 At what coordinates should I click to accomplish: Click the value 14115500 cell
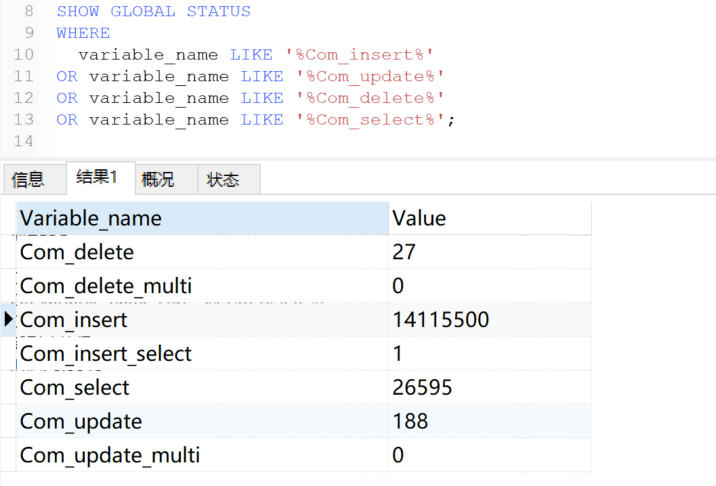point(490,320)
